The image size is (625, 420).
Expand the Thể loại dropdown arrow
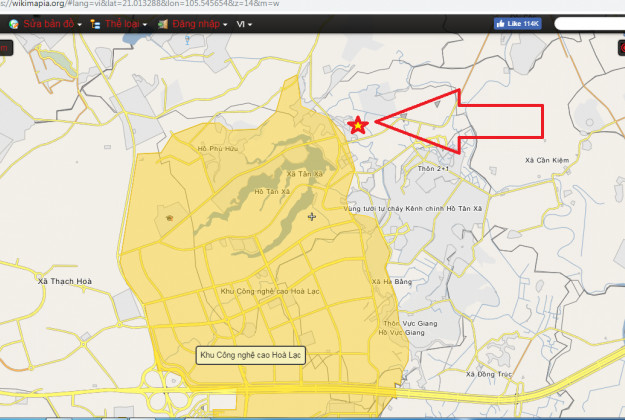(x=144, y=24)
